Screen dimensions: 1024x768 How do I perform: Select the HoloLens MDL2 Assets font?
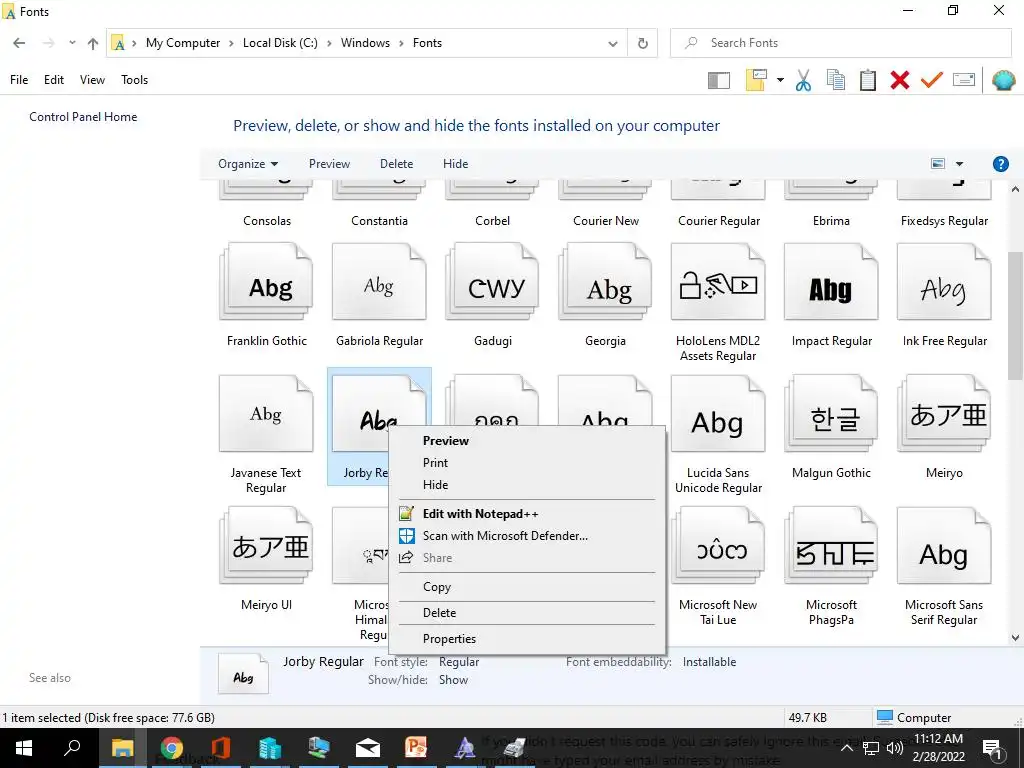pyautogui.click(x=718, y=303)
